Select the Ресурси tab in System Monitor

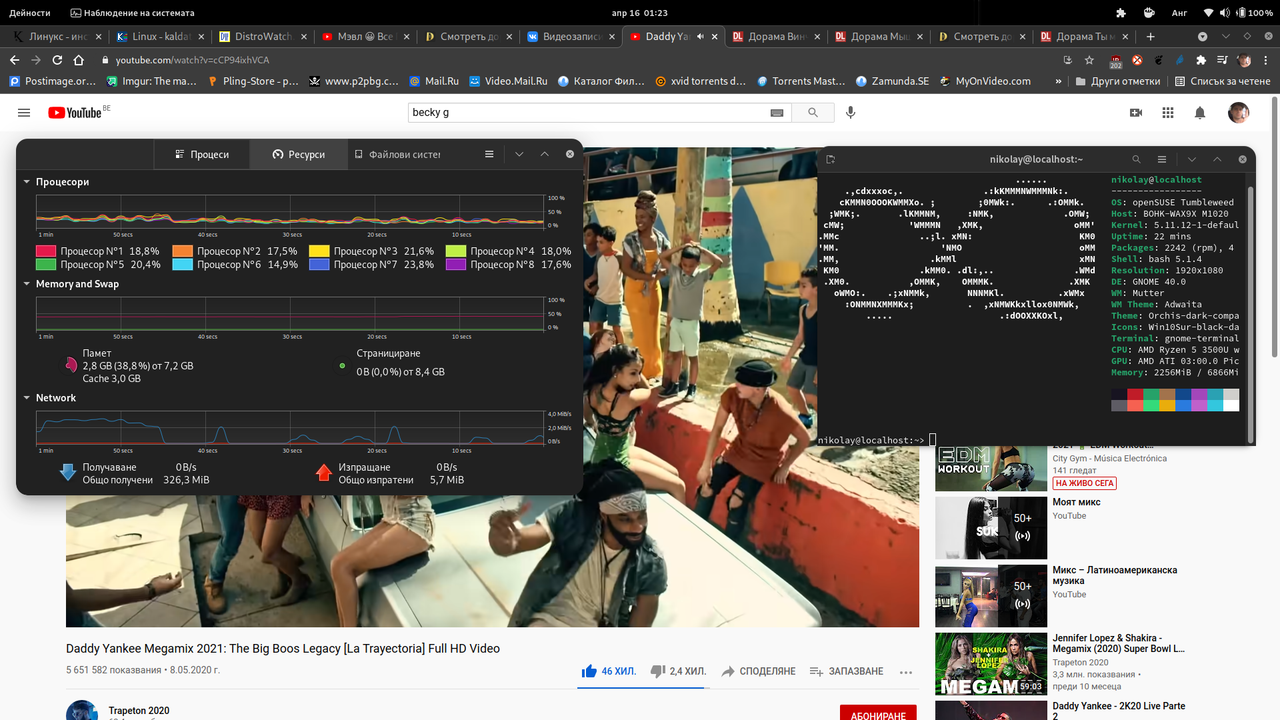299,155
